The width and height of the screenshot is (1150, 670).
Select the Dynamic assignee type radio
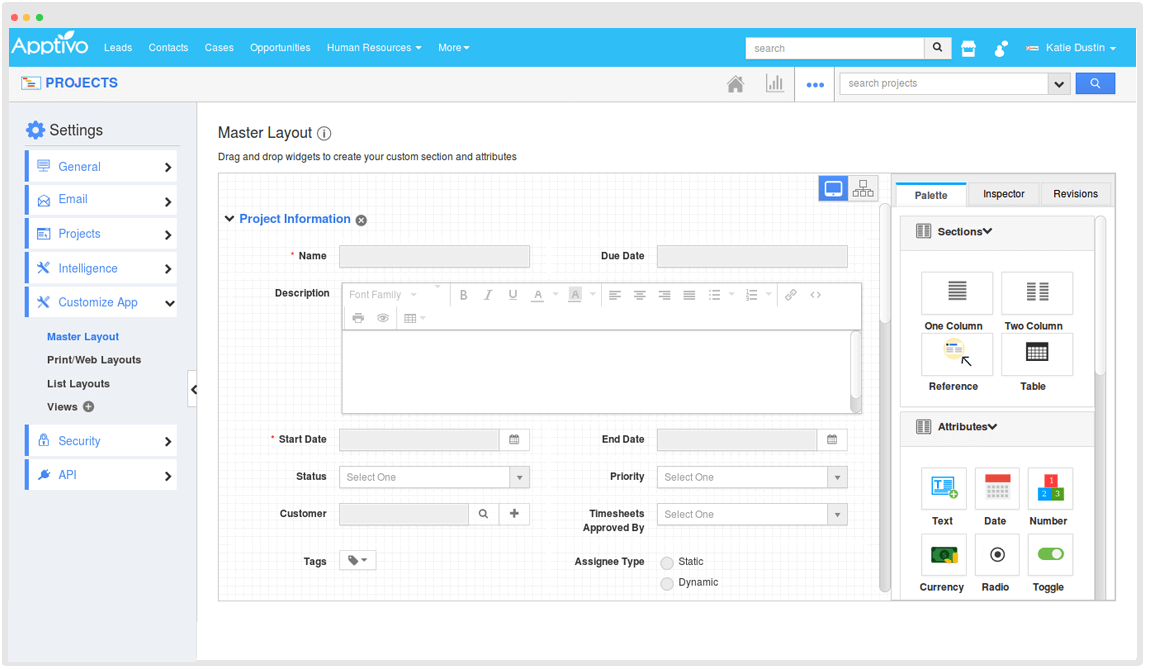click(667, 584)
